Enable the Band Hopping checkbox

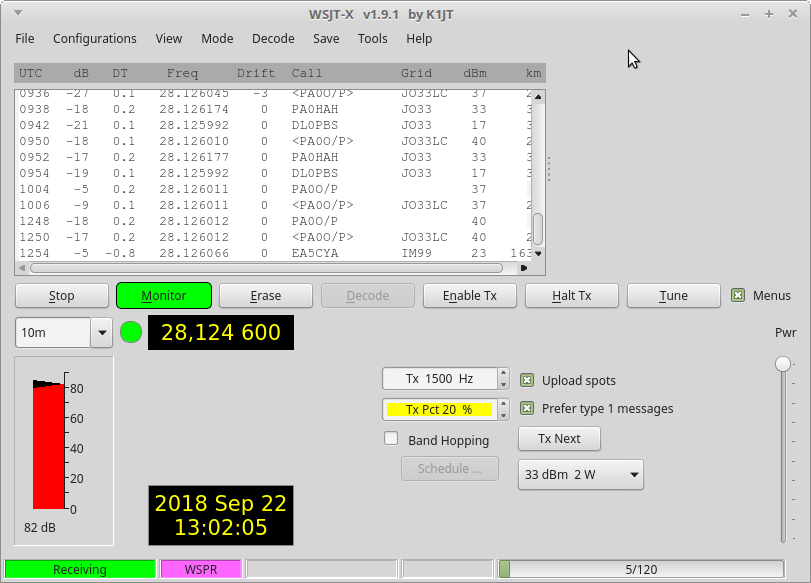pos(391,439)
